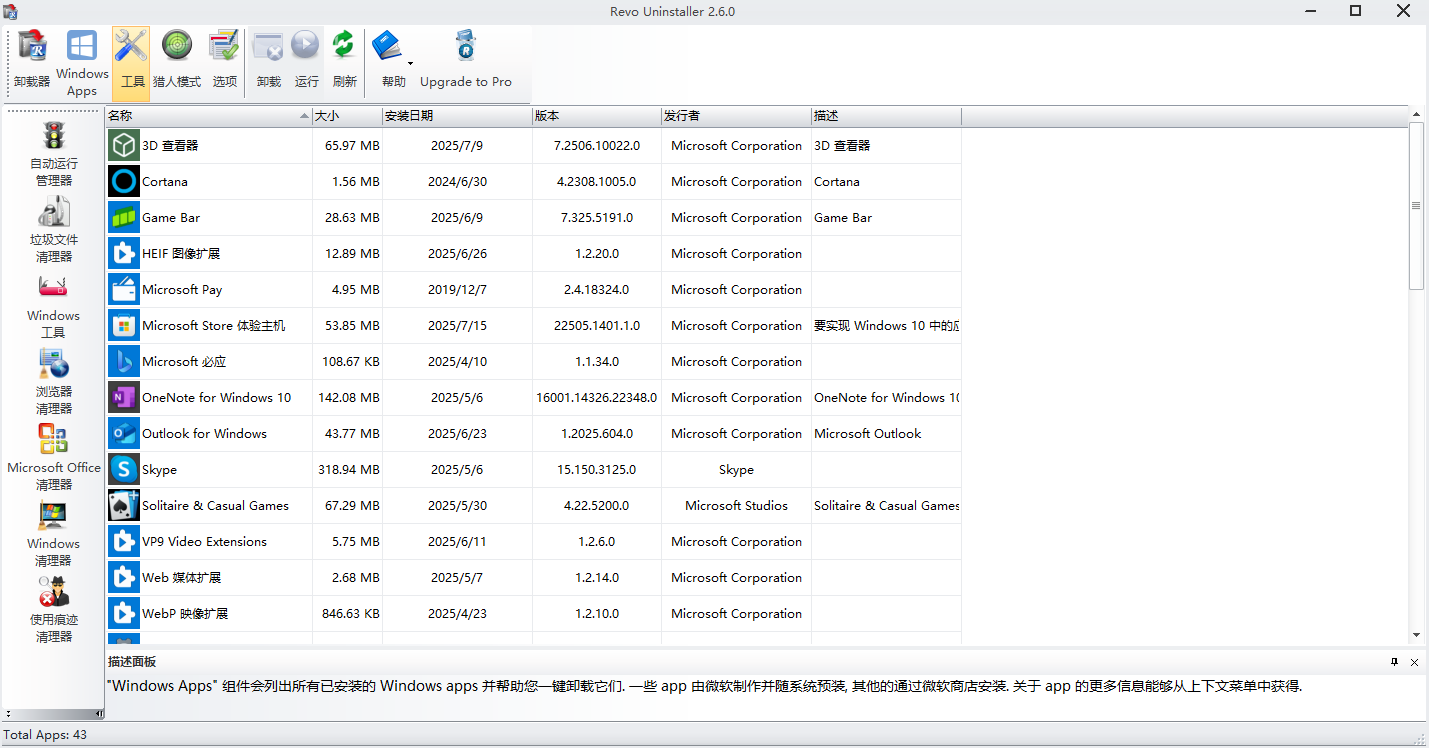The height and width of the screenshot is (748, 1429).
Task: Sort list by 名称 column header
Action: coord(209,116)
